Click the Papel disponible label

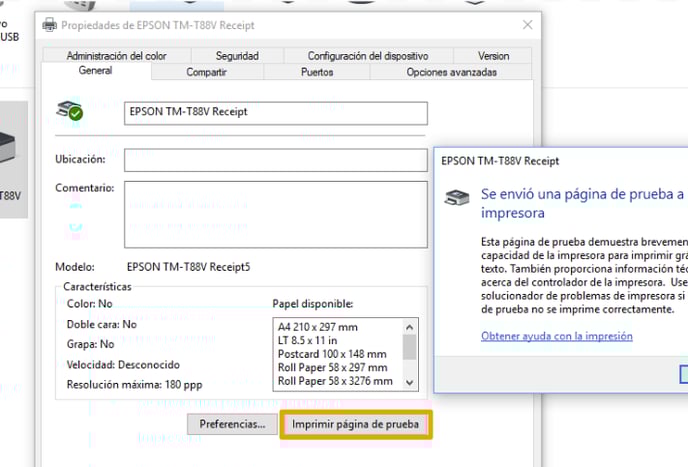coord(312,304)
